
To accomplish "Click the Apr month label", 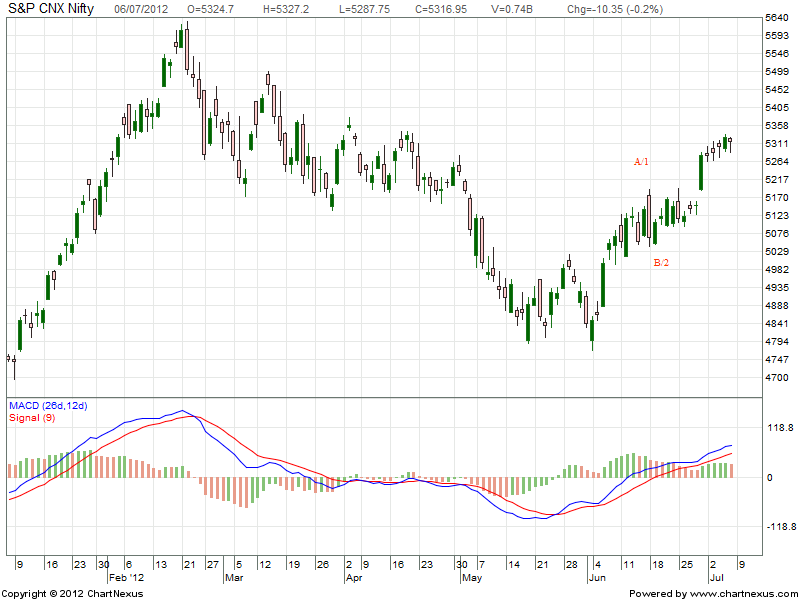I will (x=354, y=578).
